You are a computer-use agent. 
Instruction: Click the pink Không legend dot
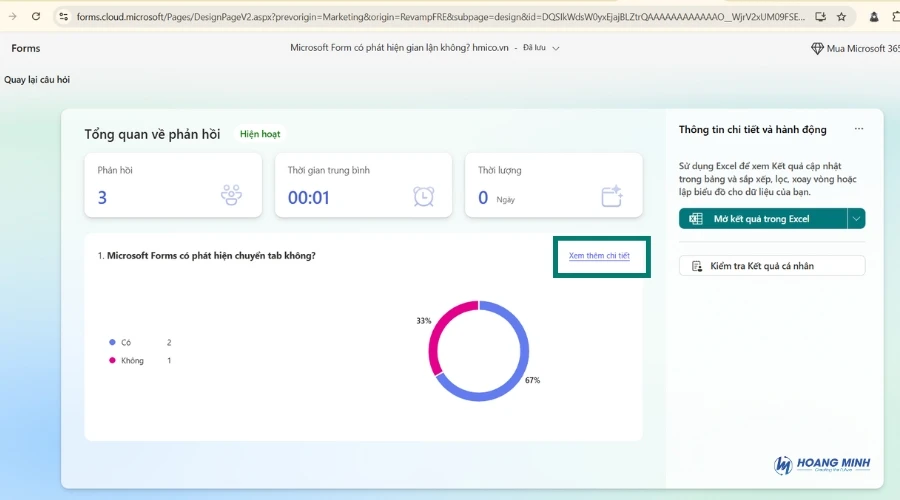[112, 361]
